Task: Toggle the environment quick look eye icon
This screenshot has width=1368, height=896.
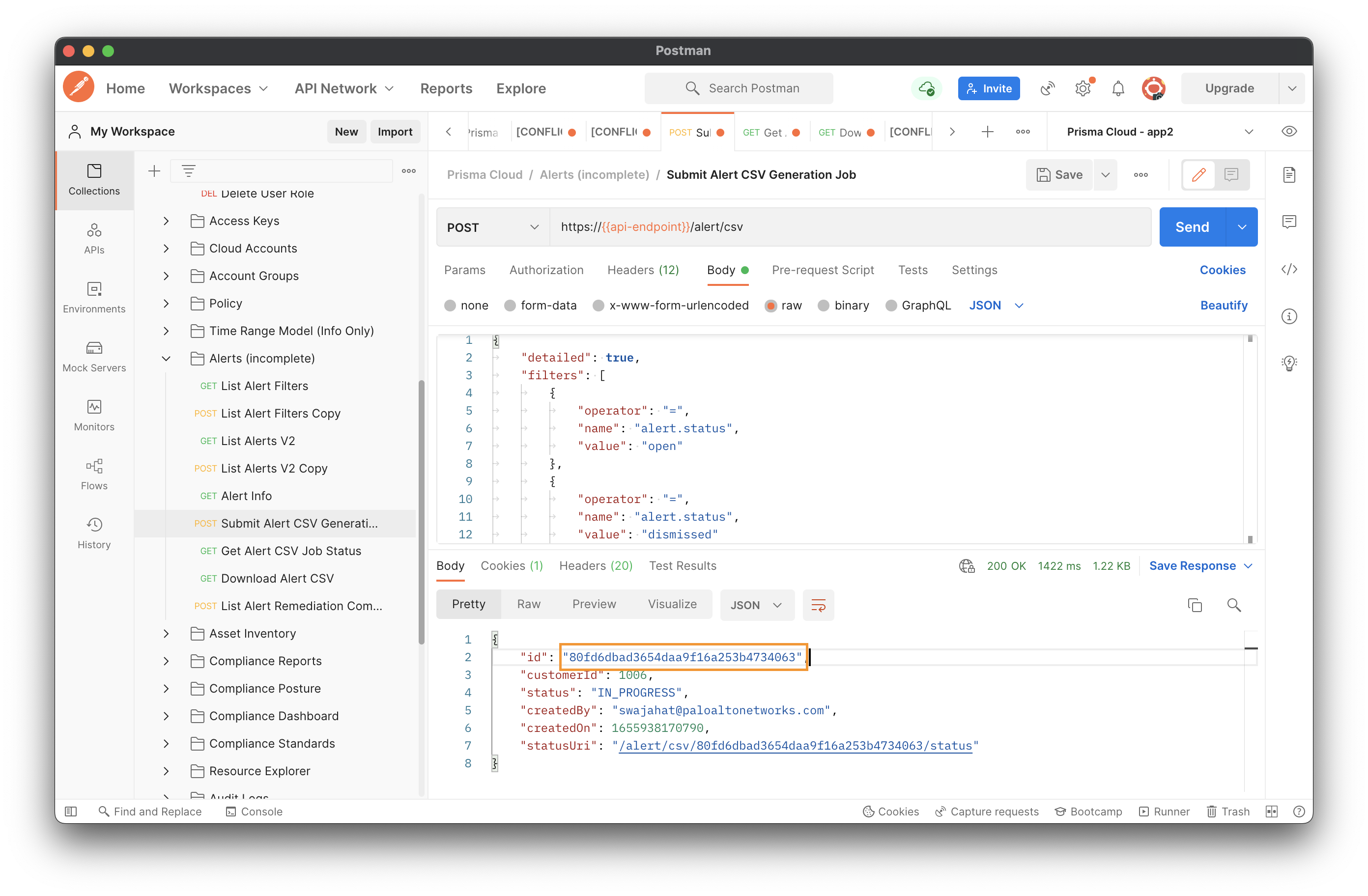Action: click(x=1289, y=132)
